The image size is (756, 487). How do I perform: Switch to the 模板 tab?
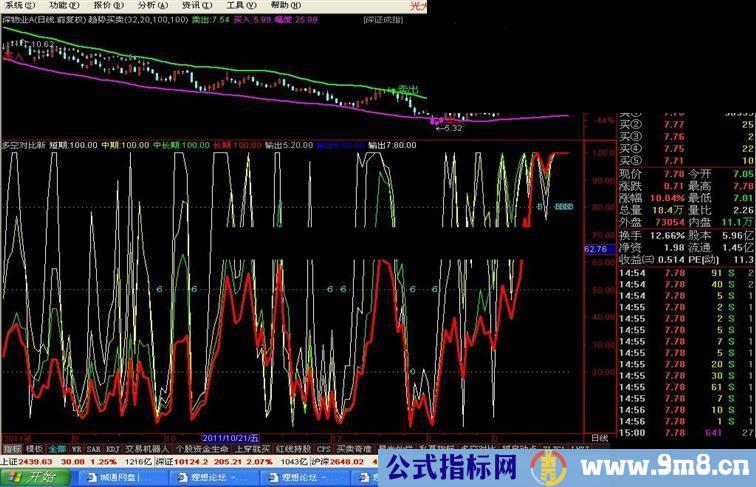coord(35,449)
